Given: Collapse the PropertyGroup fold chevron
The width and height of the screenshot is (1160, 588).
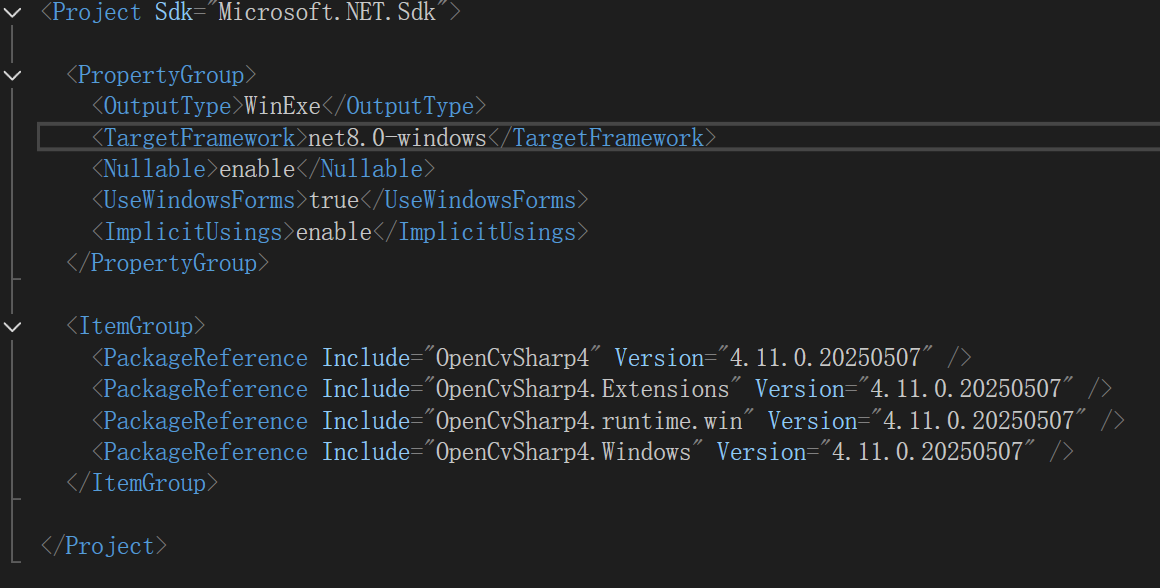Looking at the screenshot, I should point(13,75).
